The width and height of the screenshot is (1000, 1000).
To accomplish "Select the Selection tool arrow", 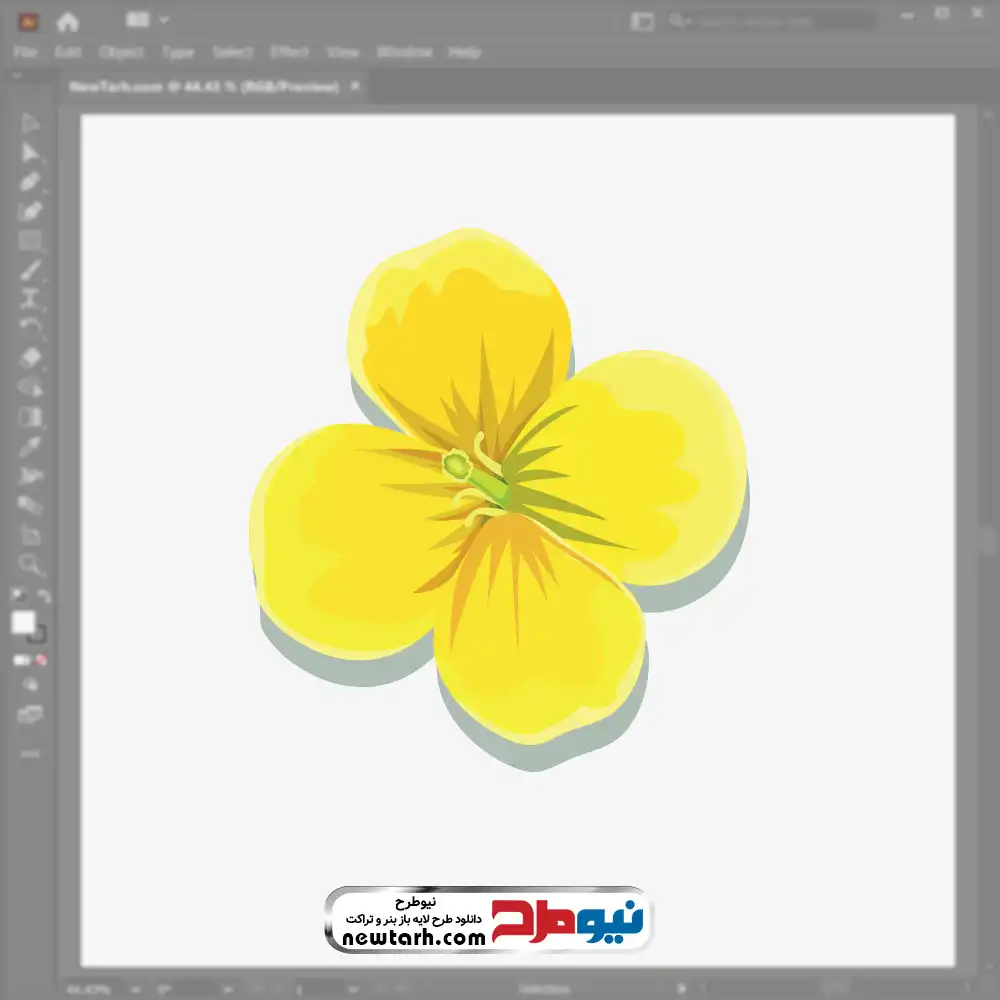I will [30, 124].
